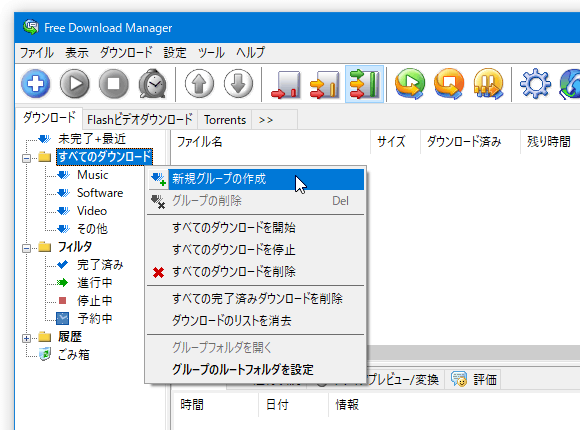The image size is (580, 430).
Task: Choose グループのルートフォルダを設定 menu entry
Action: tap(256, 370)
